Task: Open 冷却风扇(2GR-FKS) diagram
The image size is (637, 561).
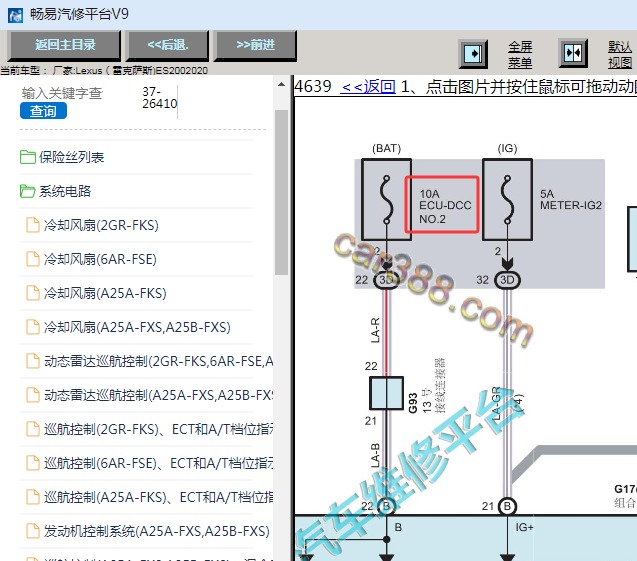Action: pyautogui.click(x=101, y=225)
